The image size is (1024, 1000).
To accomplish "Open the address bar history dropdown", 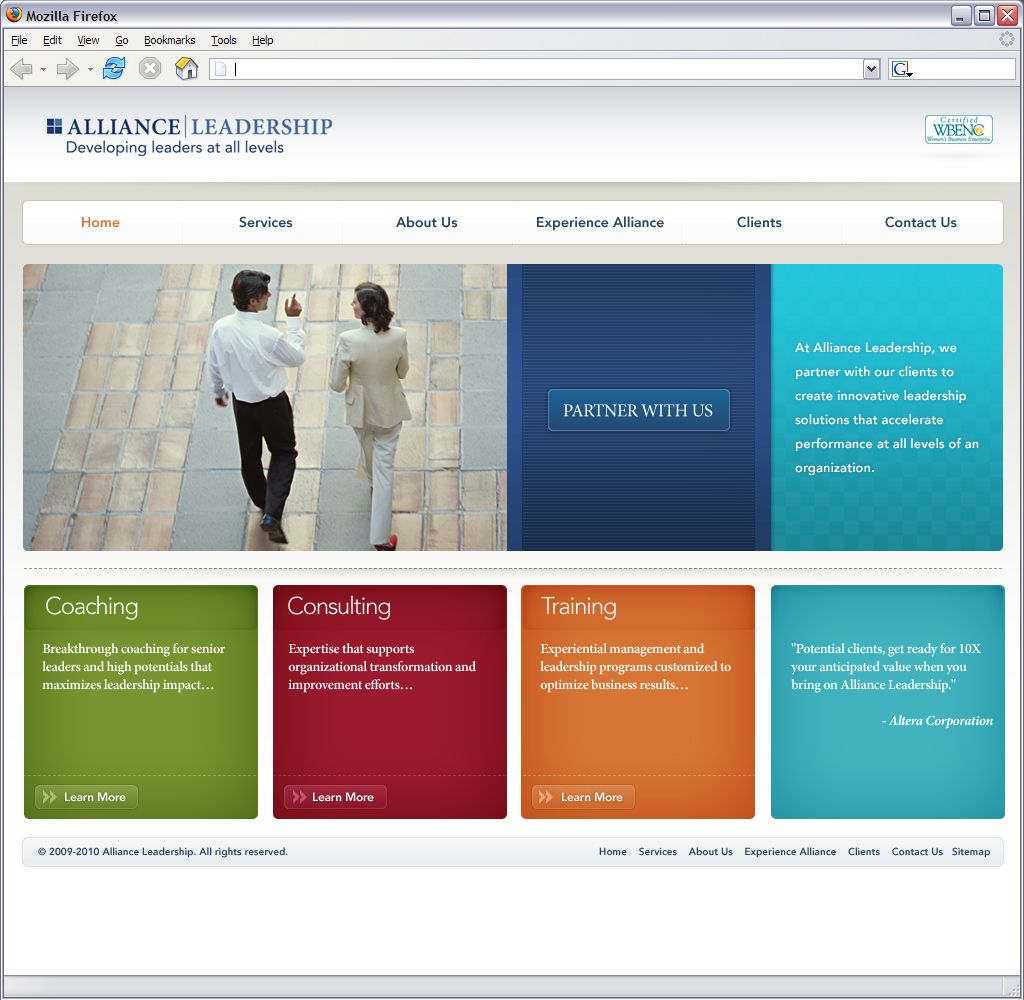I will click(x=870, y=68).
